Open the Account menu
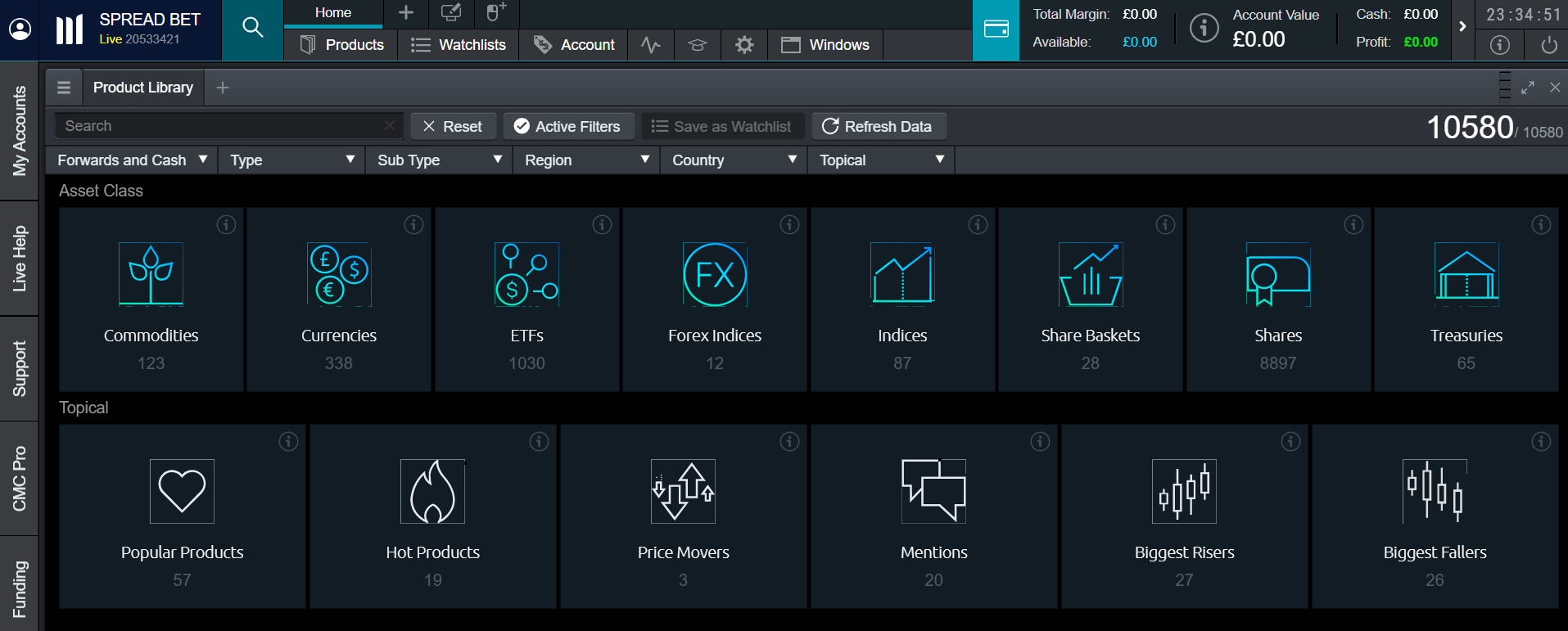Viewport: 1568px width, 631px height. click(573, 45)
